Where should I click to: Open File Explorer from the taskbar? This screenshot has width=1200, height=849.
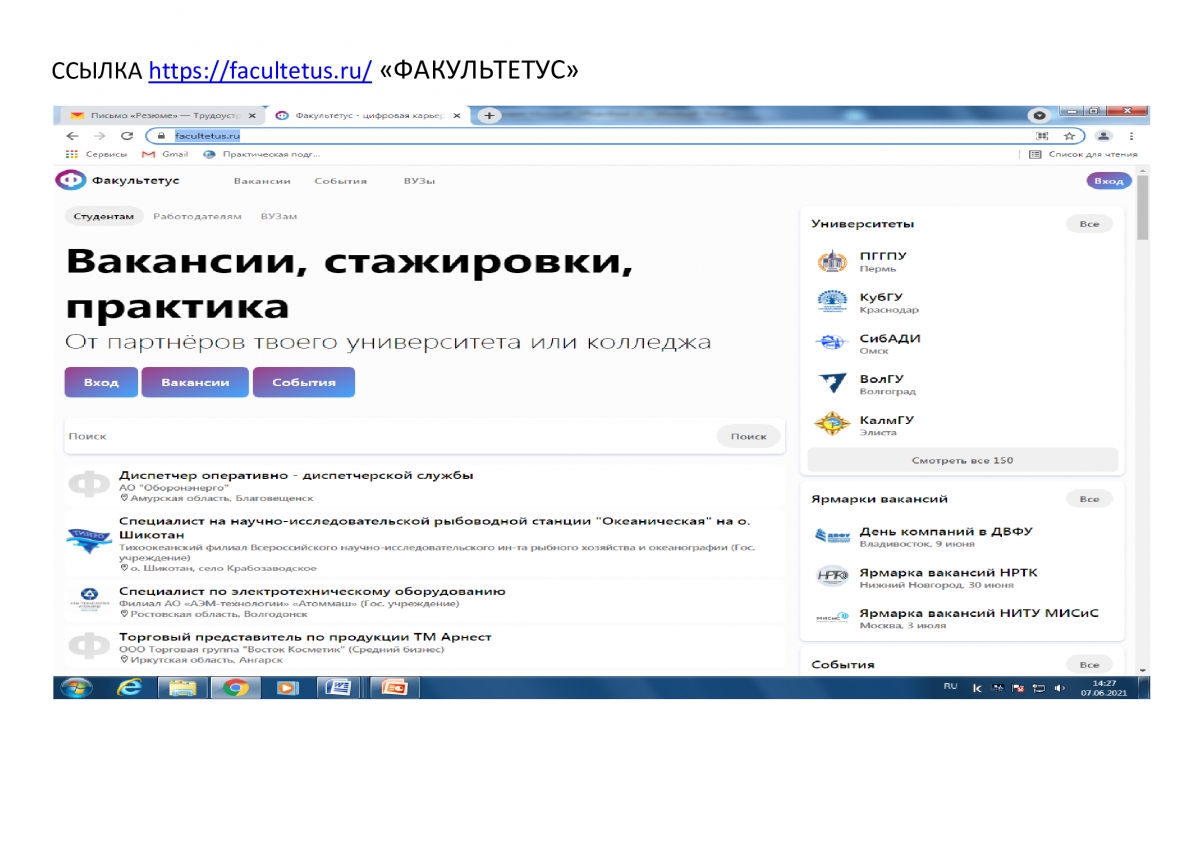coord(182,687)
